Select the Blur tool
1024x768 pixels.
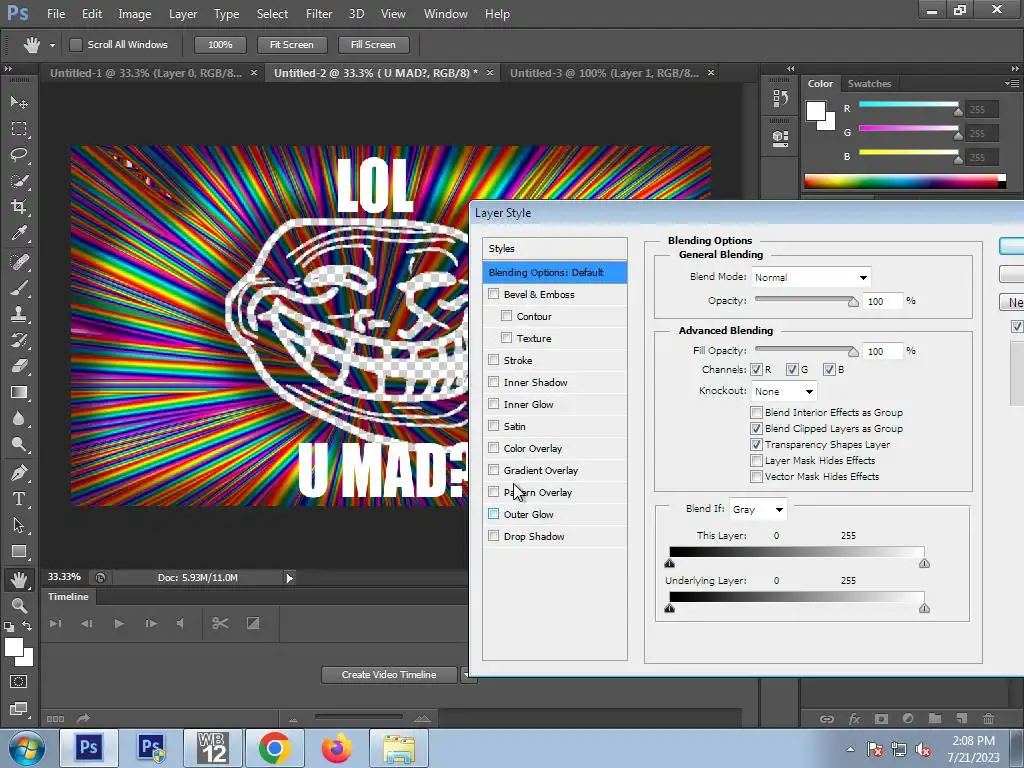coord(19,419)
